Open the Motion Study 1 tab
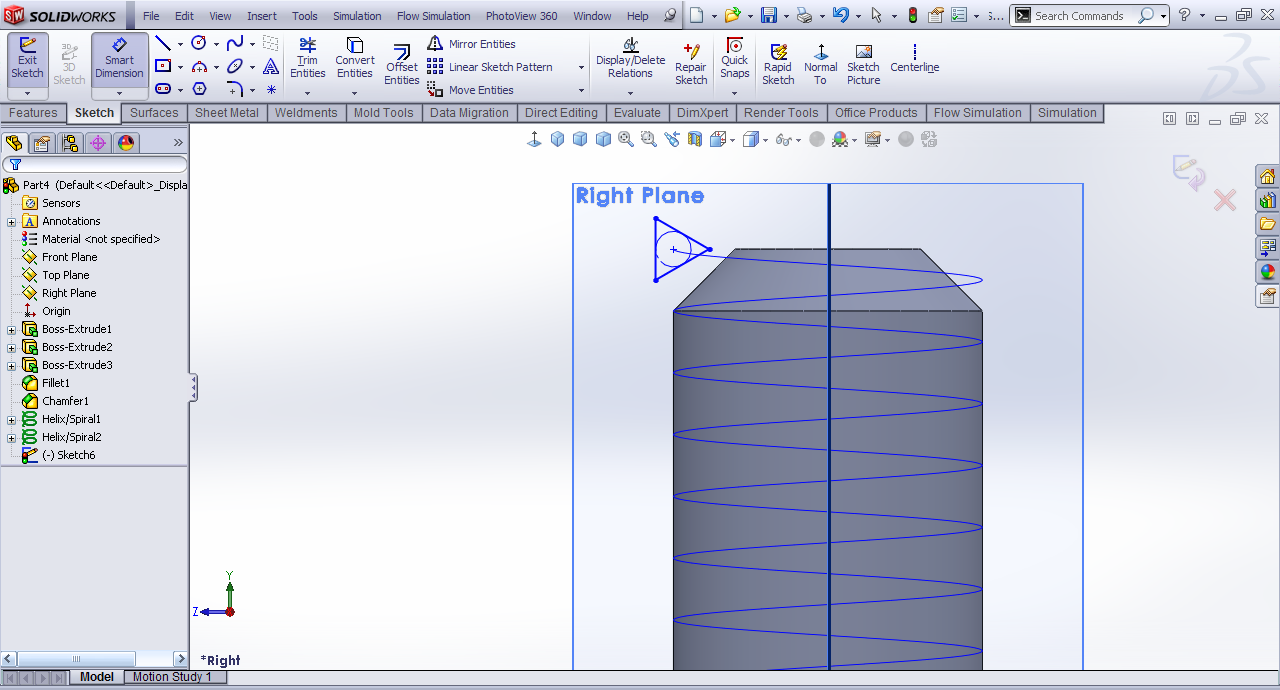 pos(172,677)
